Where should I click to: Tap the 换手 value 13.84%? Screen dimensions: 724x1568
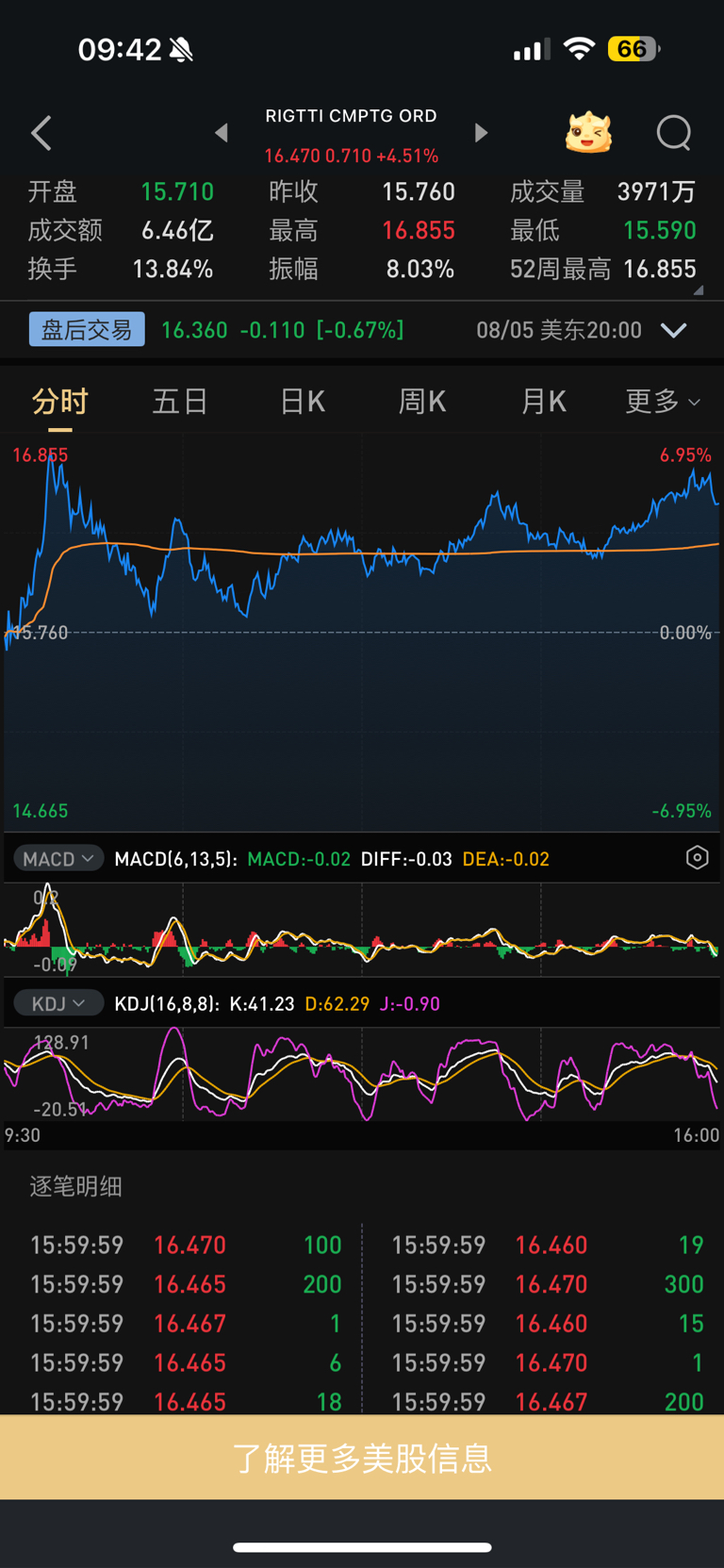click(173, 270)
